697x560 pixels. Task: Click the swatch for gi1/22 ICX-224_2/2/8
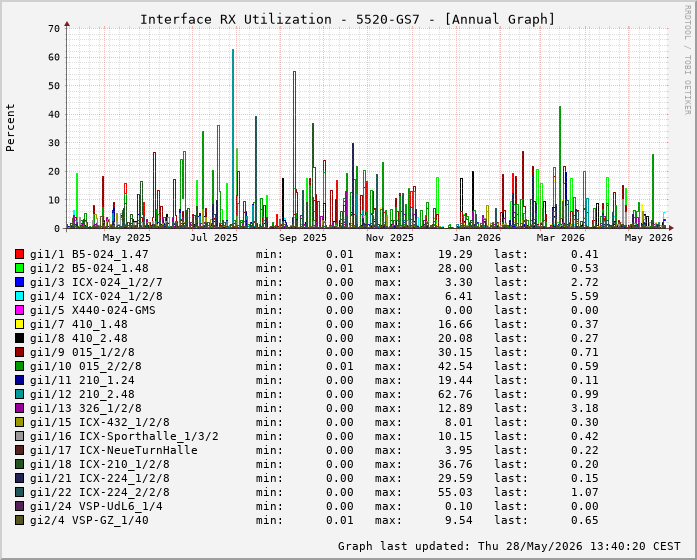(x=19, y=492)
